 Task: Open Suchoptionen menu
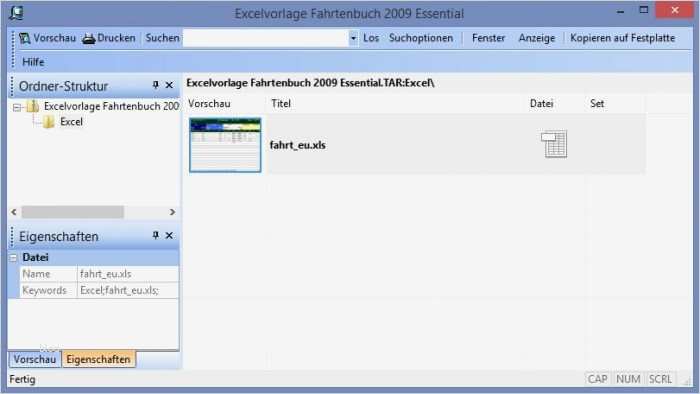(x=421, y=38)
